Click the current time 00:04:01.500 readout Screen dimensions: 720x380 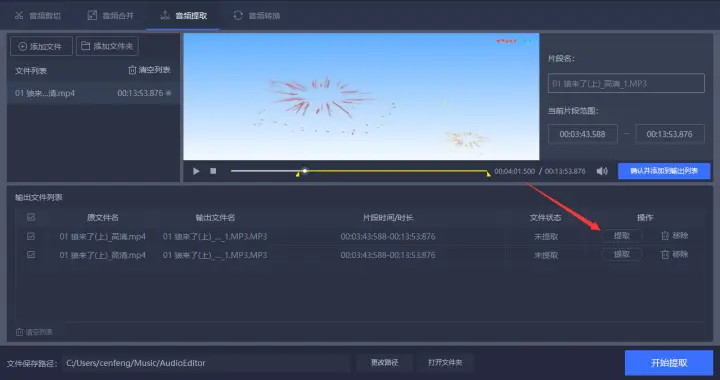pos(514,171)
